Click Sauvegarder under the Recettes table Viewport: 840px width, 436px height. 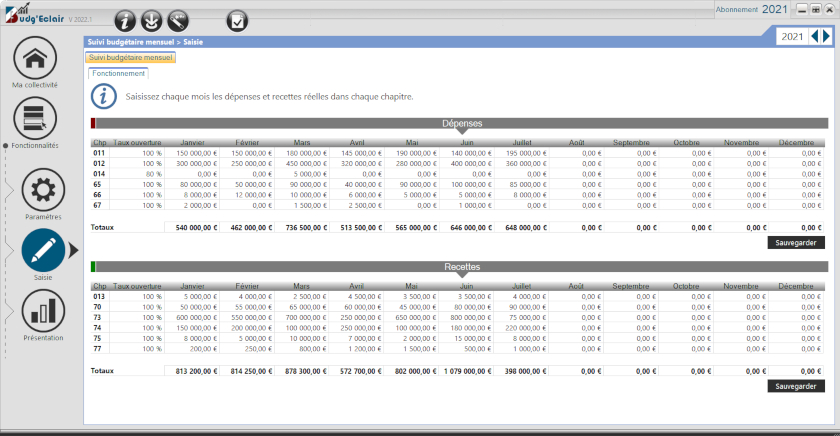(x=796, y=386)
